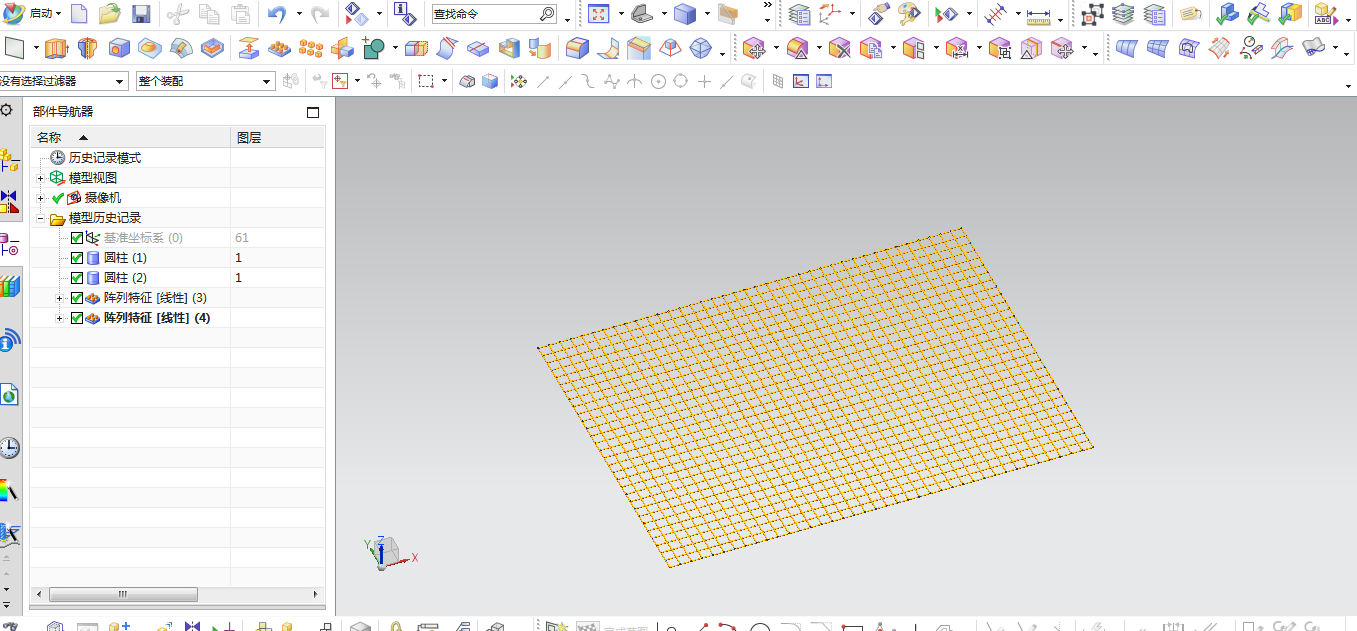Expand the 摄像机 tree node
Viewport: 1357px width, 631px height.
pos(41,198)
